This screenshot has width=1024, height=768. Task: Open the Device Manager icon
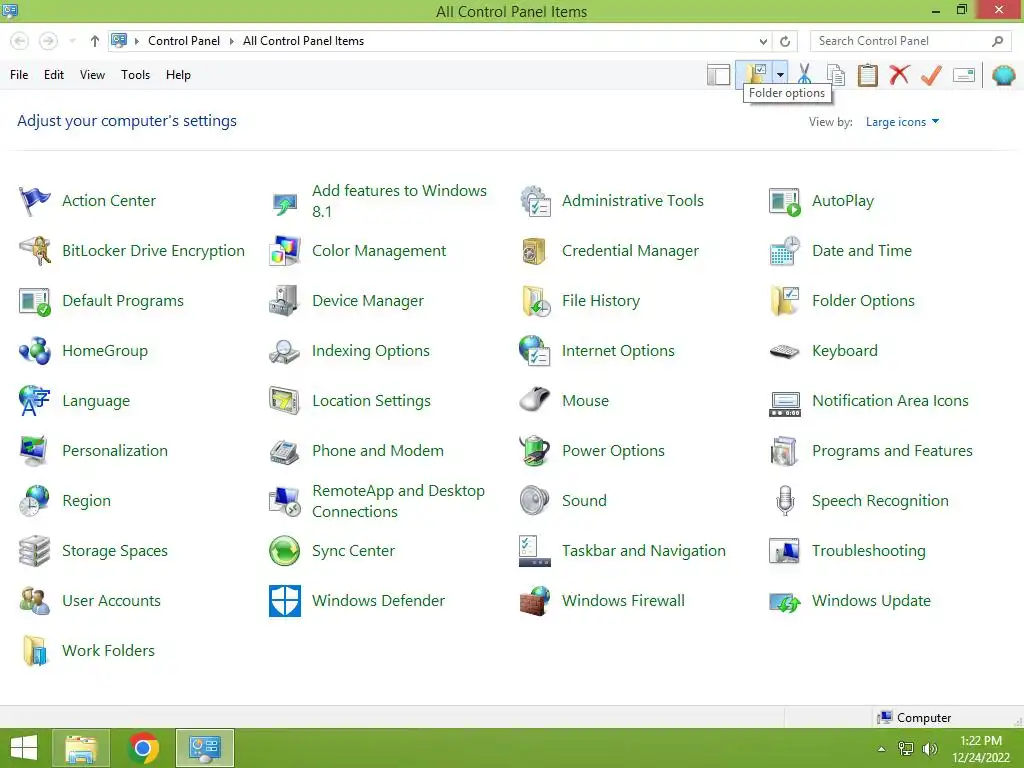coord(284,301)
